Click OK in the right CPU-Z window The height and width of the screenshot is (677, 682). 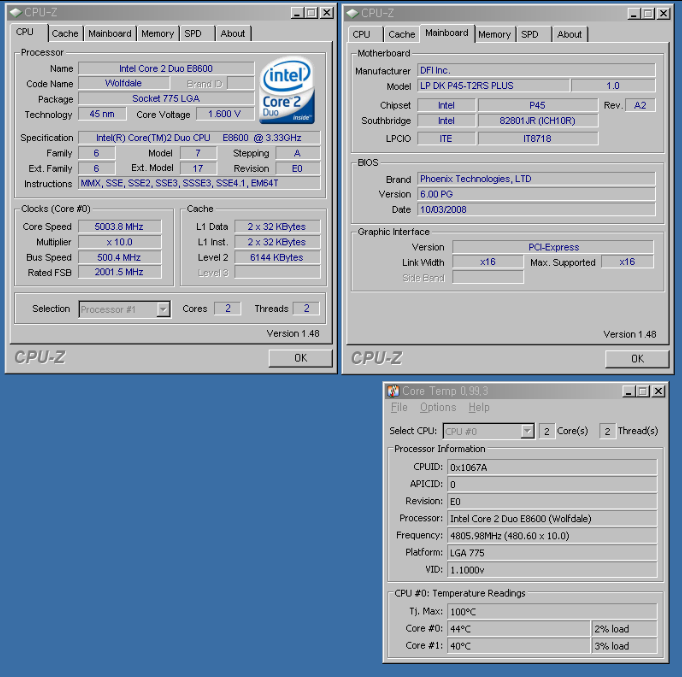click(x=637, y=359)
